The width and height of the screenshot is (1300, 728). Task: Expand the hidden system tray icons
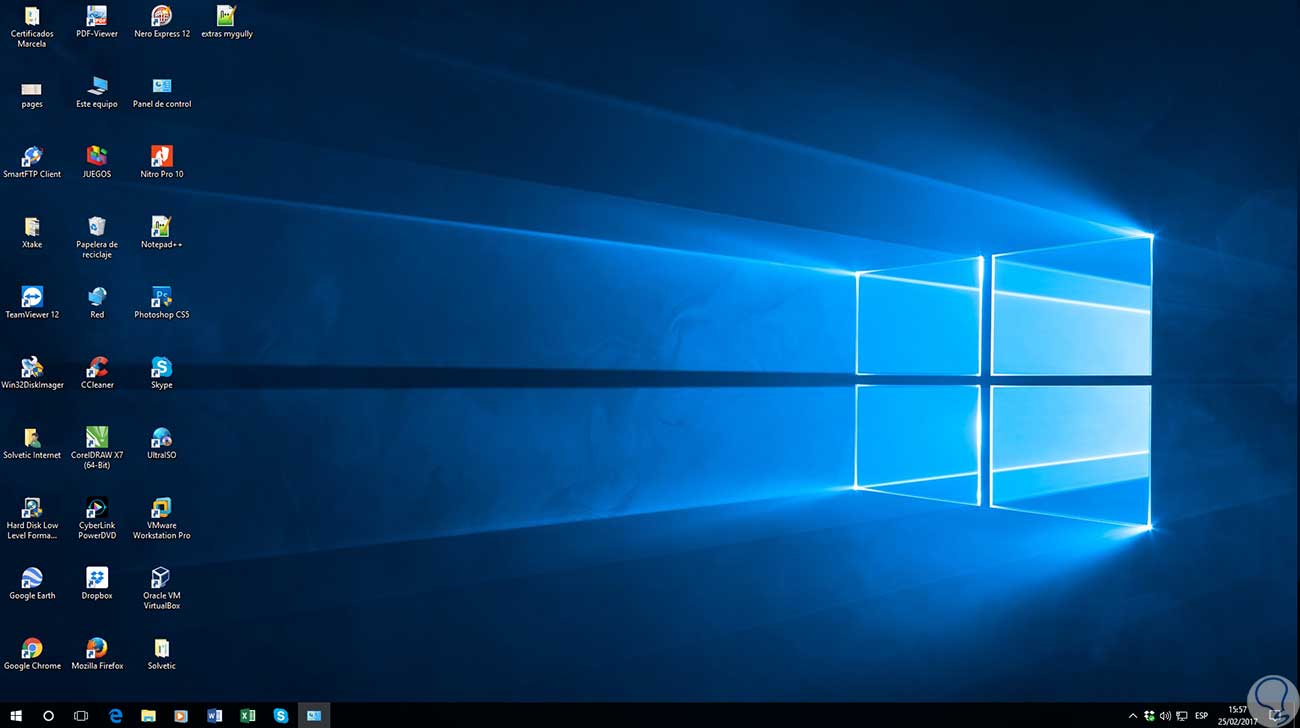click(1132, 716)
